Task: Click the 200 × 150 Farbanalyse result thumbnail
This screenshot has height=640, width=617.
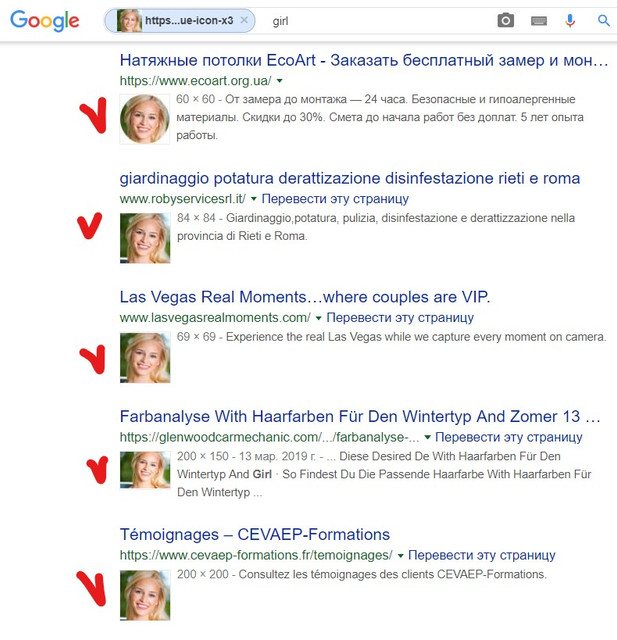Action: tap(145, 470)
